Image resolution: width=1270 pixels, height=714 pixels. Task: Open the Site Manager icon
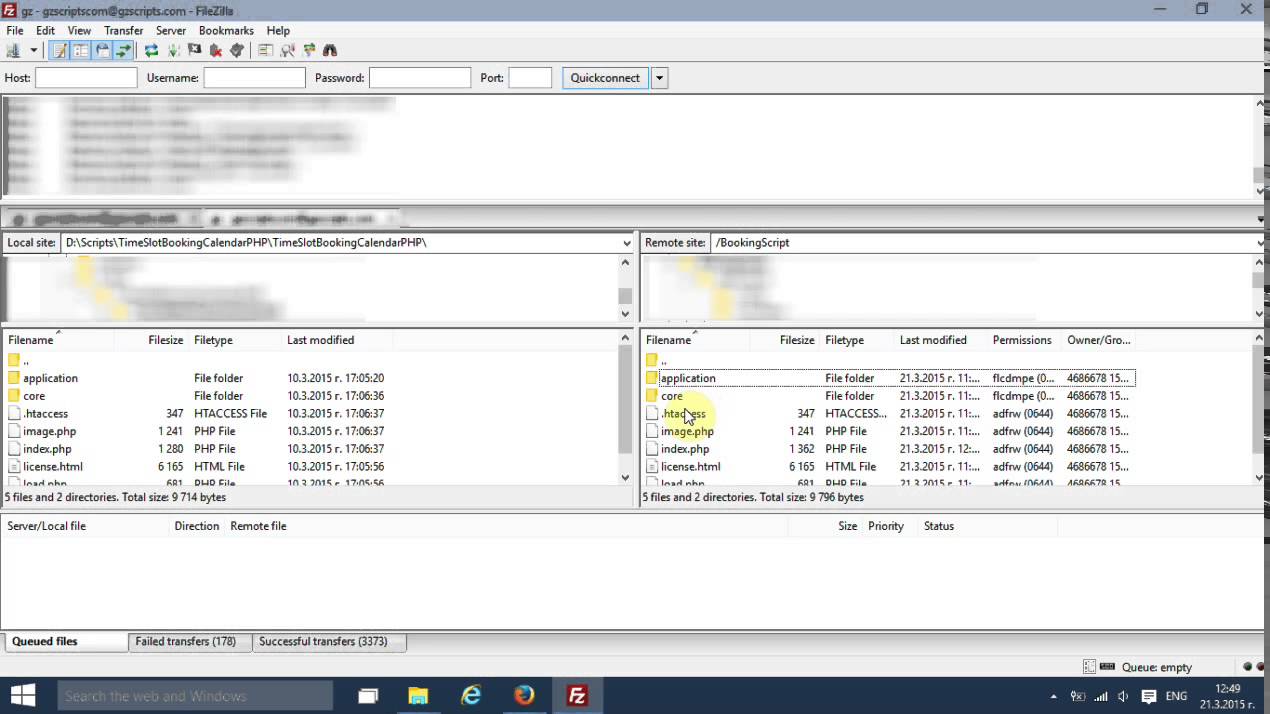[13, 50]
